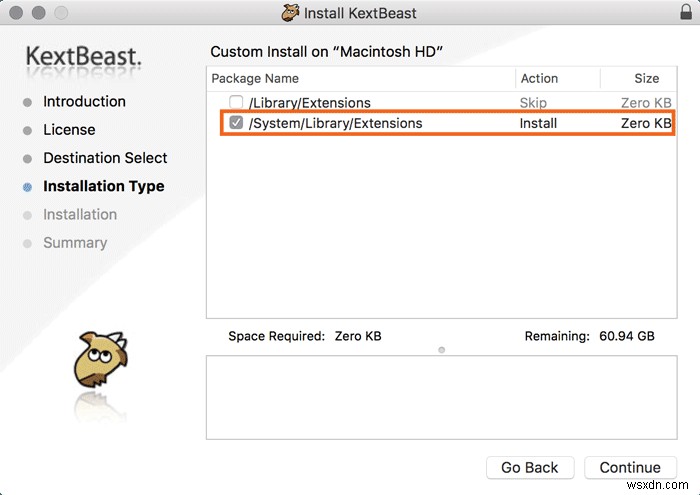Enable the /Library/Extensions checkbox
This screenshot has width=700, height=495.
click(x=236, y=102)
